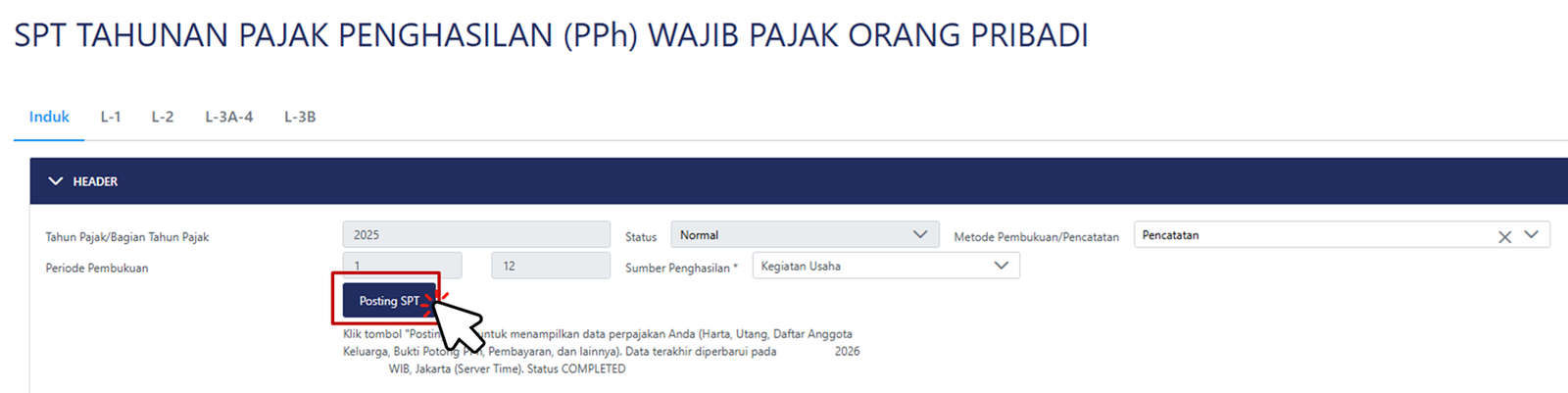Click the Tahun Pajak field showing 2025
Viewport: 1568px width, 393px height.
pyautogui.click(x=475, y=235)
